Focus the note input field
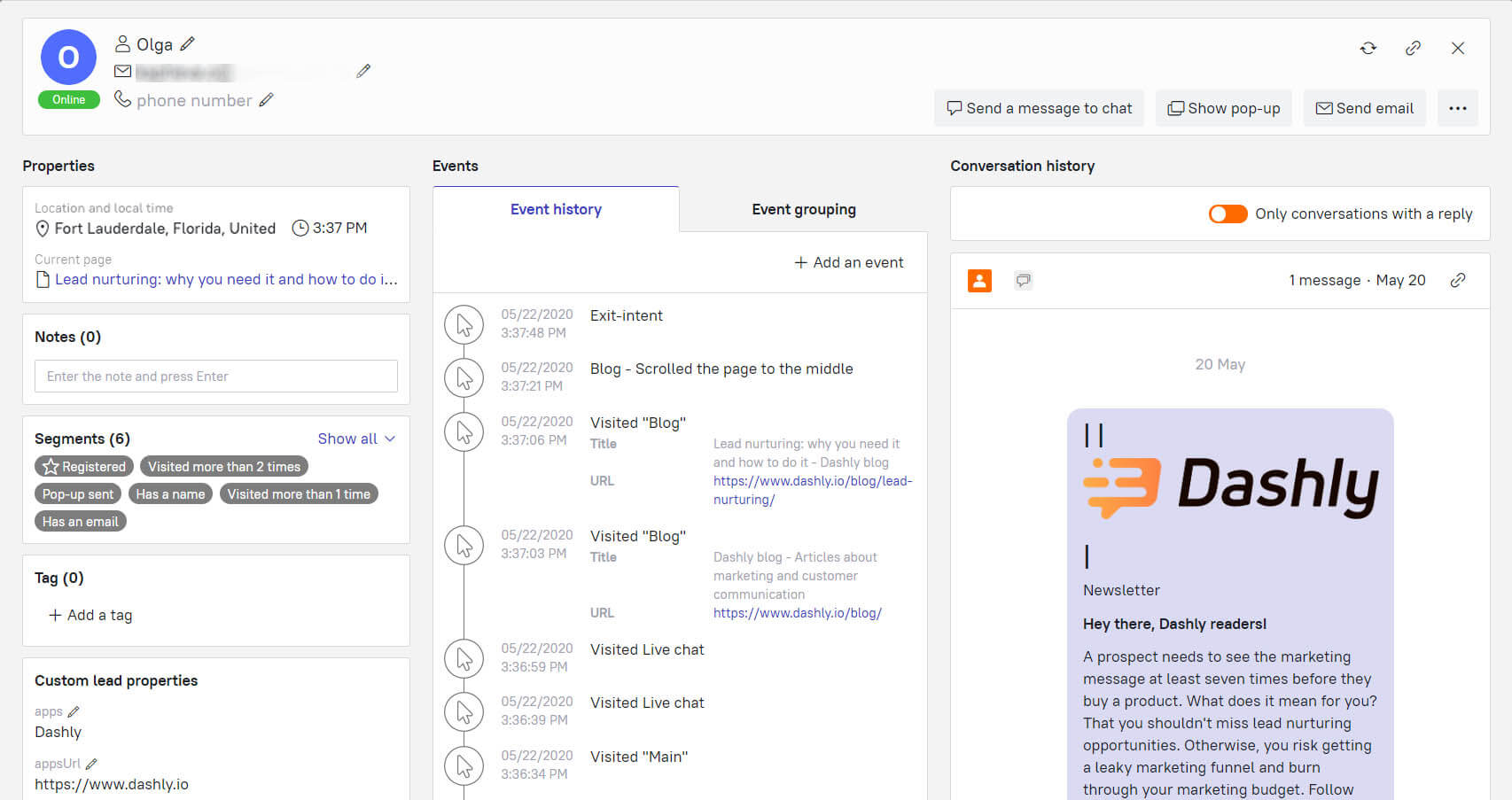Image resolution: width=1512 pixels, height=800 pixels. pyautogui.click(x=216, y=376)
